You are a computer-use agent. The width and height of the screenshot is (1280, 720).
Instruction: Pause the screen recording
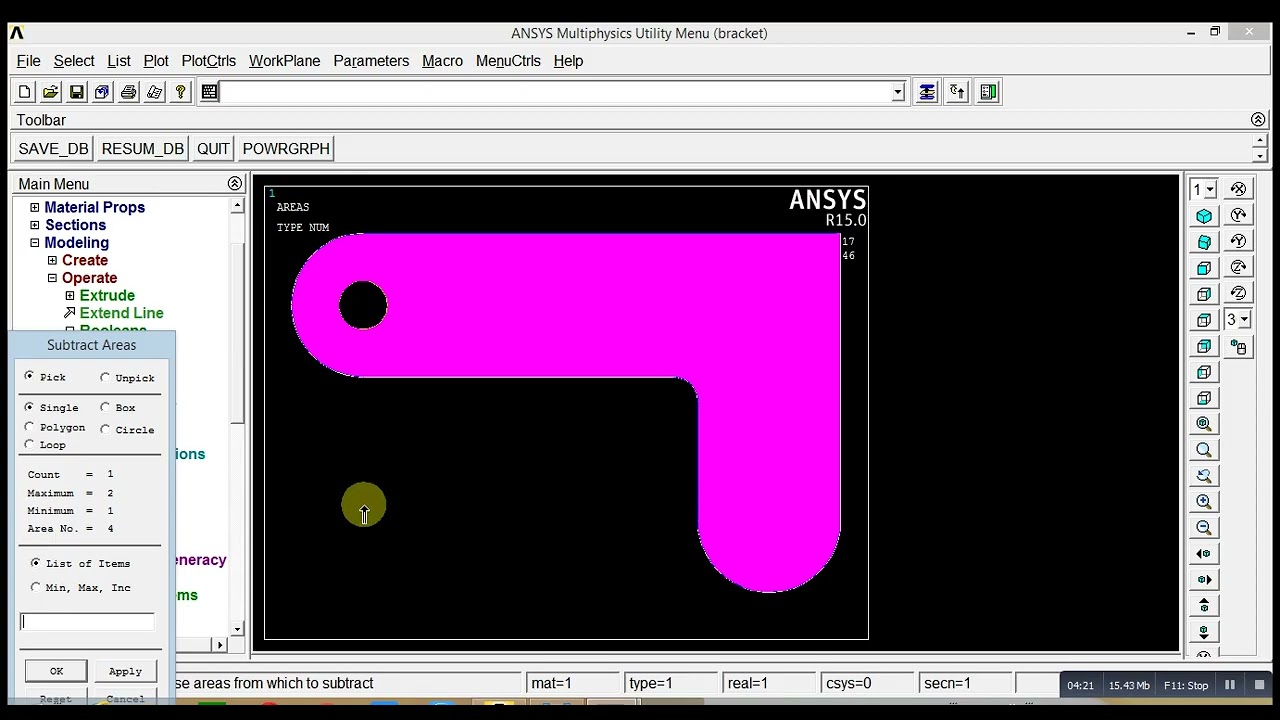click(1230, 685)
